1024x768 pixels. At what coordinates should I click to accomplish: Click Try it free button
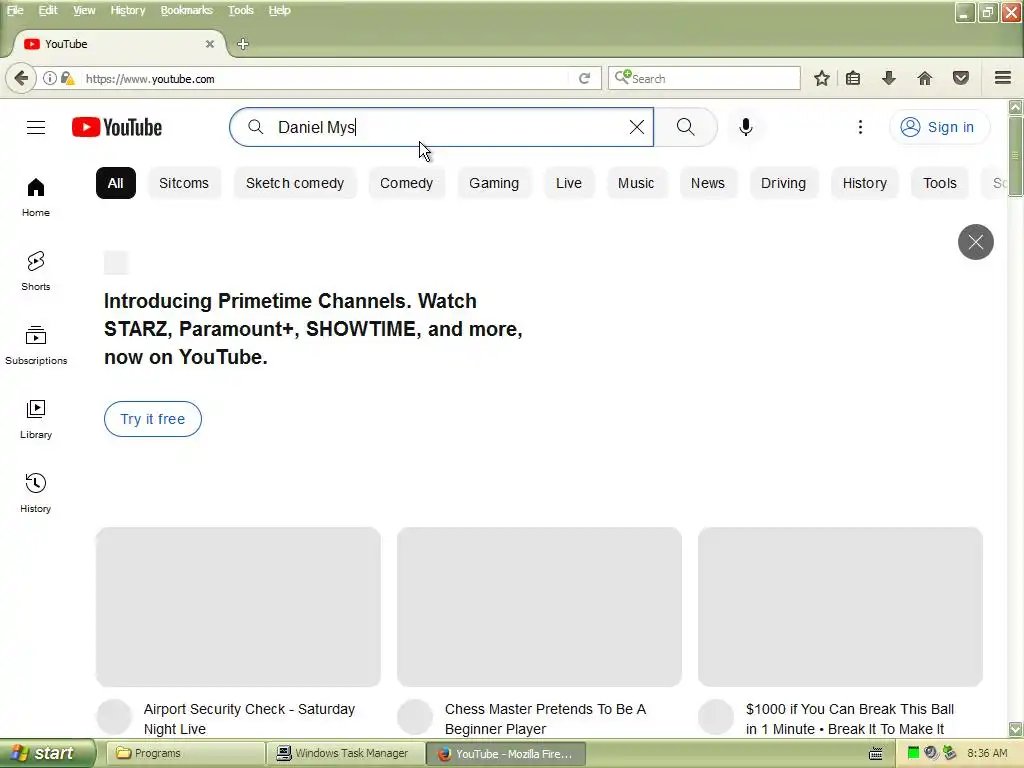coord(153,419)
